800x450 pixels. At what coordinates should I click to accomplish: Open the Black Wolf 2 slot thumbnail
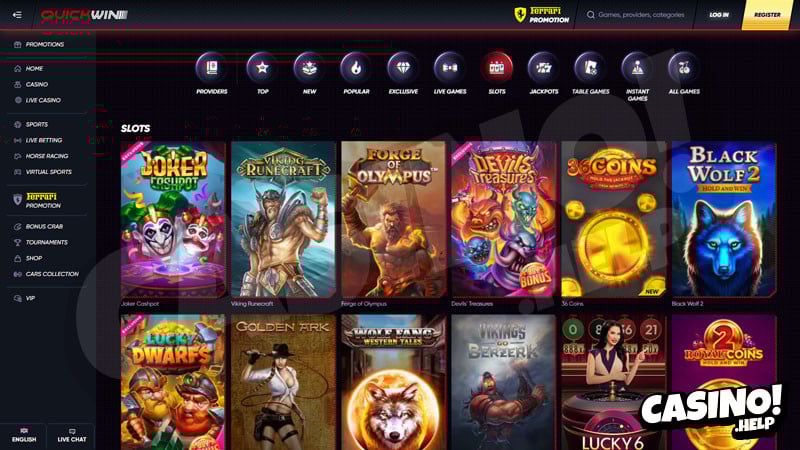coord(724,219)
